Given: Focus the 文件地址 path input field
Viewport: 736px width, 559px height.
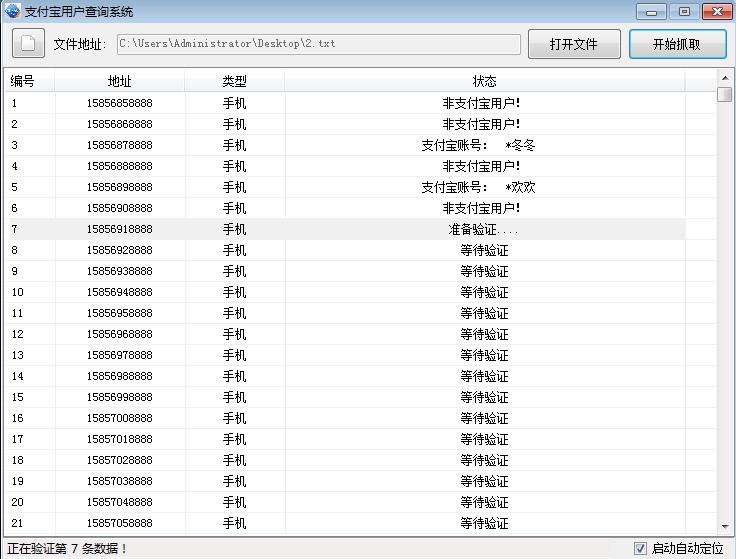Looking at the screenshot, I should (x=319, y=44).
